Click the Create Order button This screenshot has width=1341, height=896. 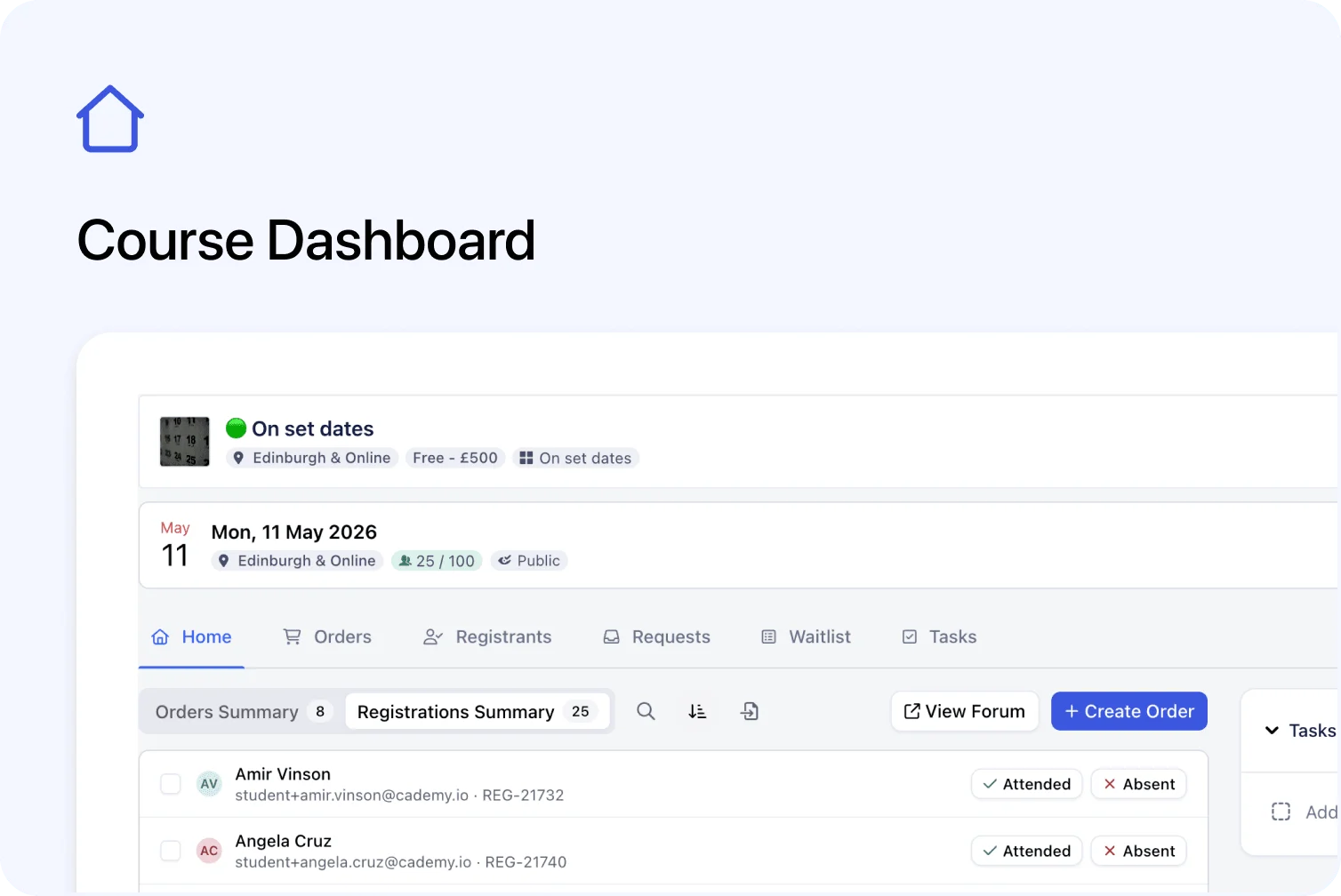(x=1129, y=711)
